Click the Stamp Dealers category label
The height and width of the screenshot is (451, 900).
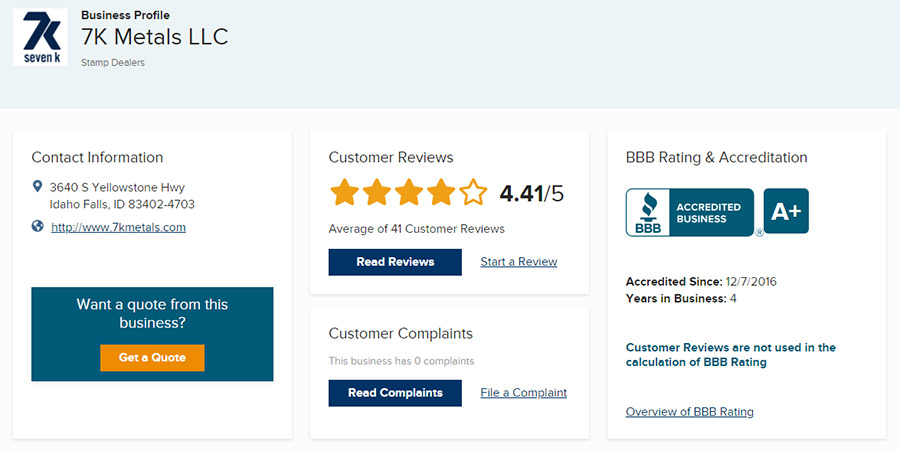[x=113, y=63]
